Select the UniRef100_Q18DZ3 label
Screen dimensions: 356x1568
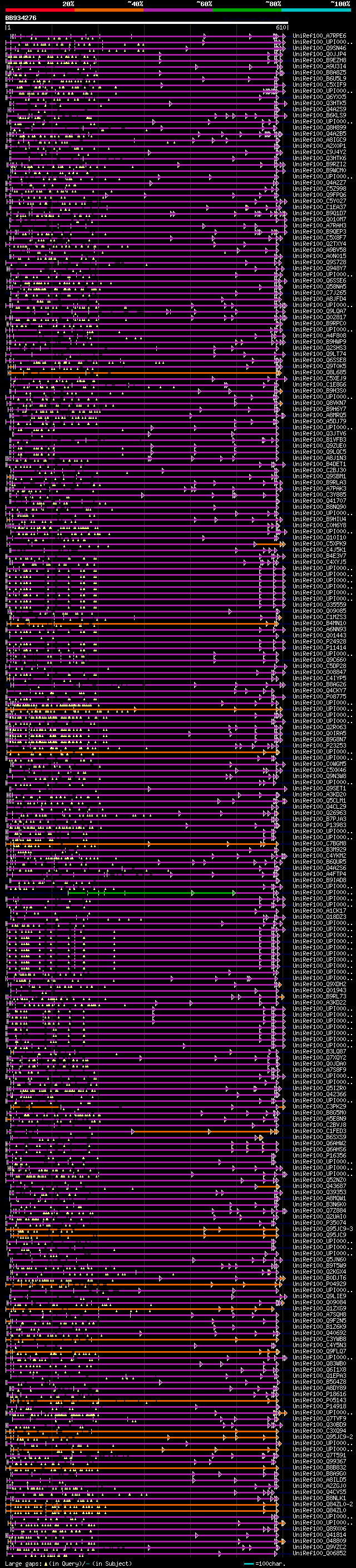tap(319, 917)
